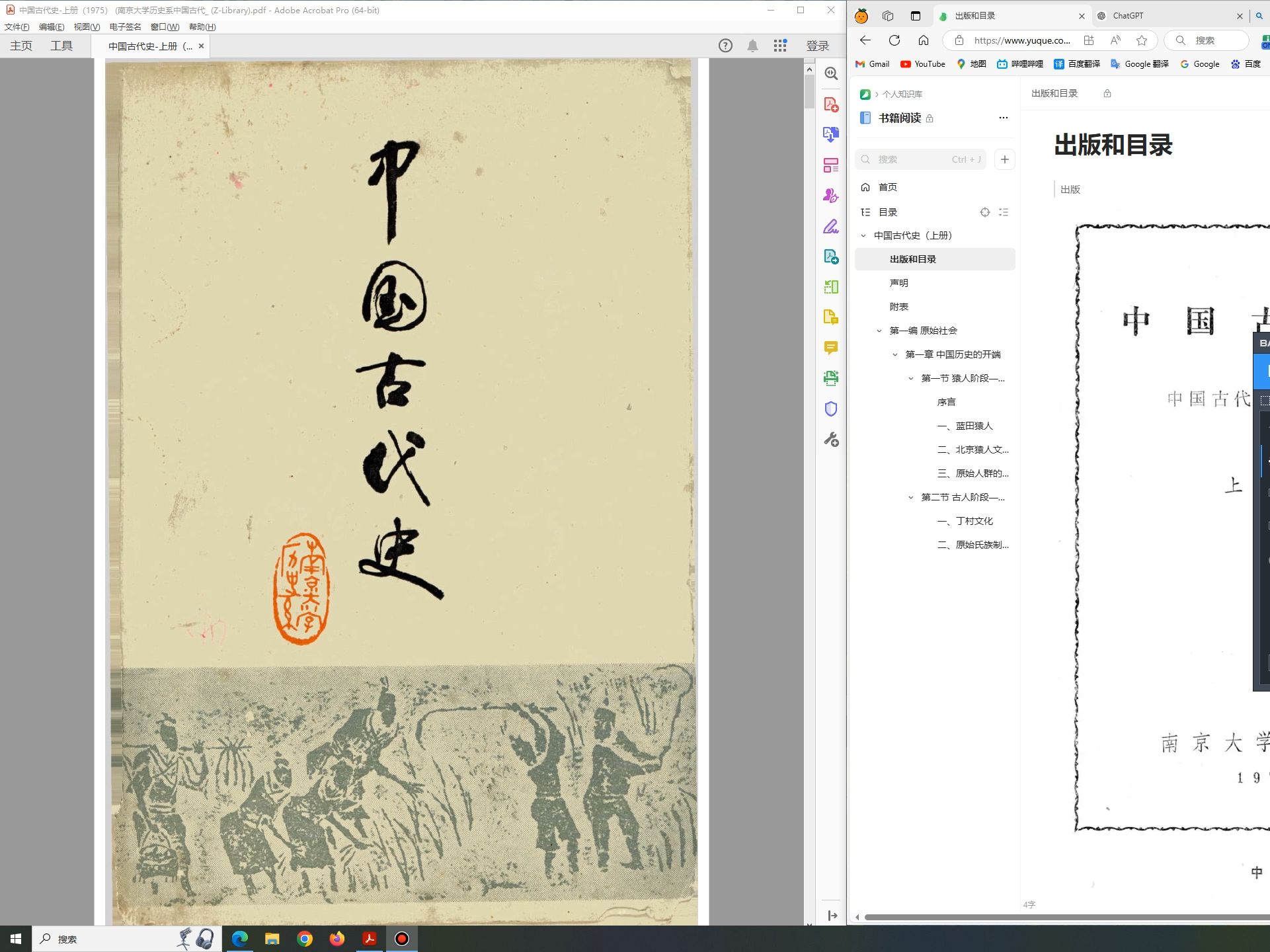This screenshot has width=1270, height=952.
Task: Expand the 第一节 猿人阶段 tree item
Action: click(908, 378)
